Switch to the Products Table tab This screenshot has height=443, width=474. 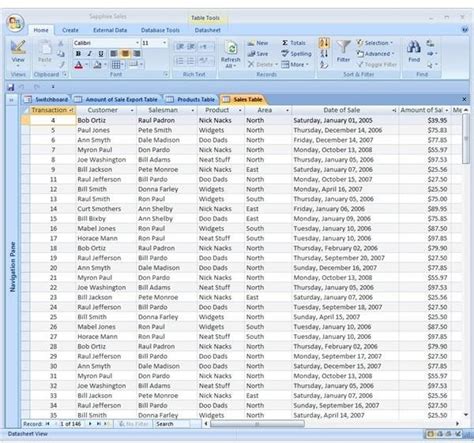[x=191, y=100]
